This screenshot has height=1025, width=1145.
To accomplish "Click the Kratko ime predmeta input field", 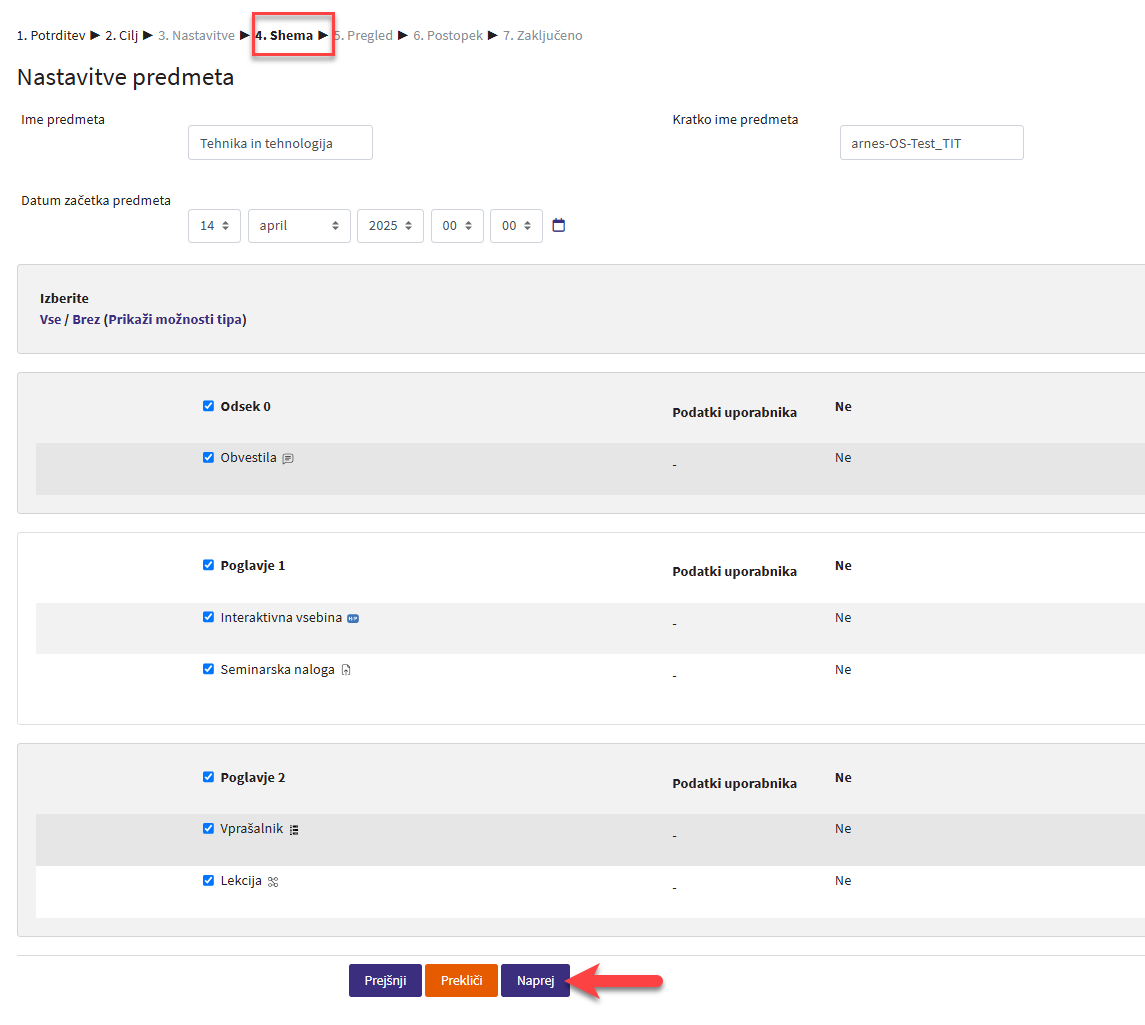I will click(x=931, y=143).
